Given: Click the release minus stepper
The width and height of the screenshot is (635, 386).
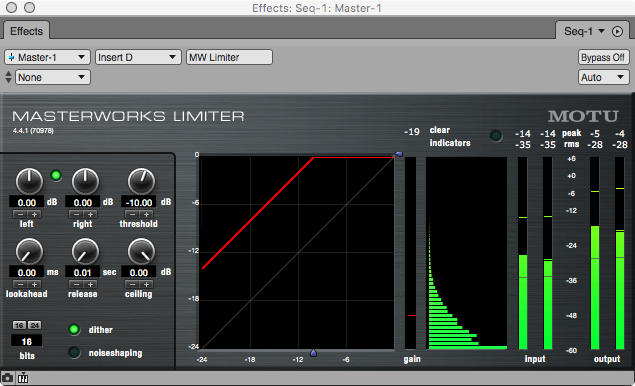Looking at the screenshot, I should 76,284.
